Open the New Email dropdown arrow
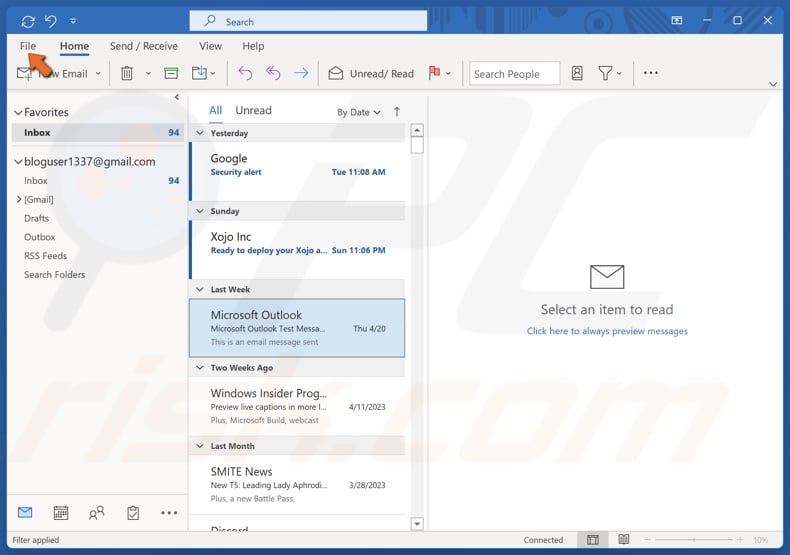Image resolution: width=790 pixels, height=555 pixels. 98,74
